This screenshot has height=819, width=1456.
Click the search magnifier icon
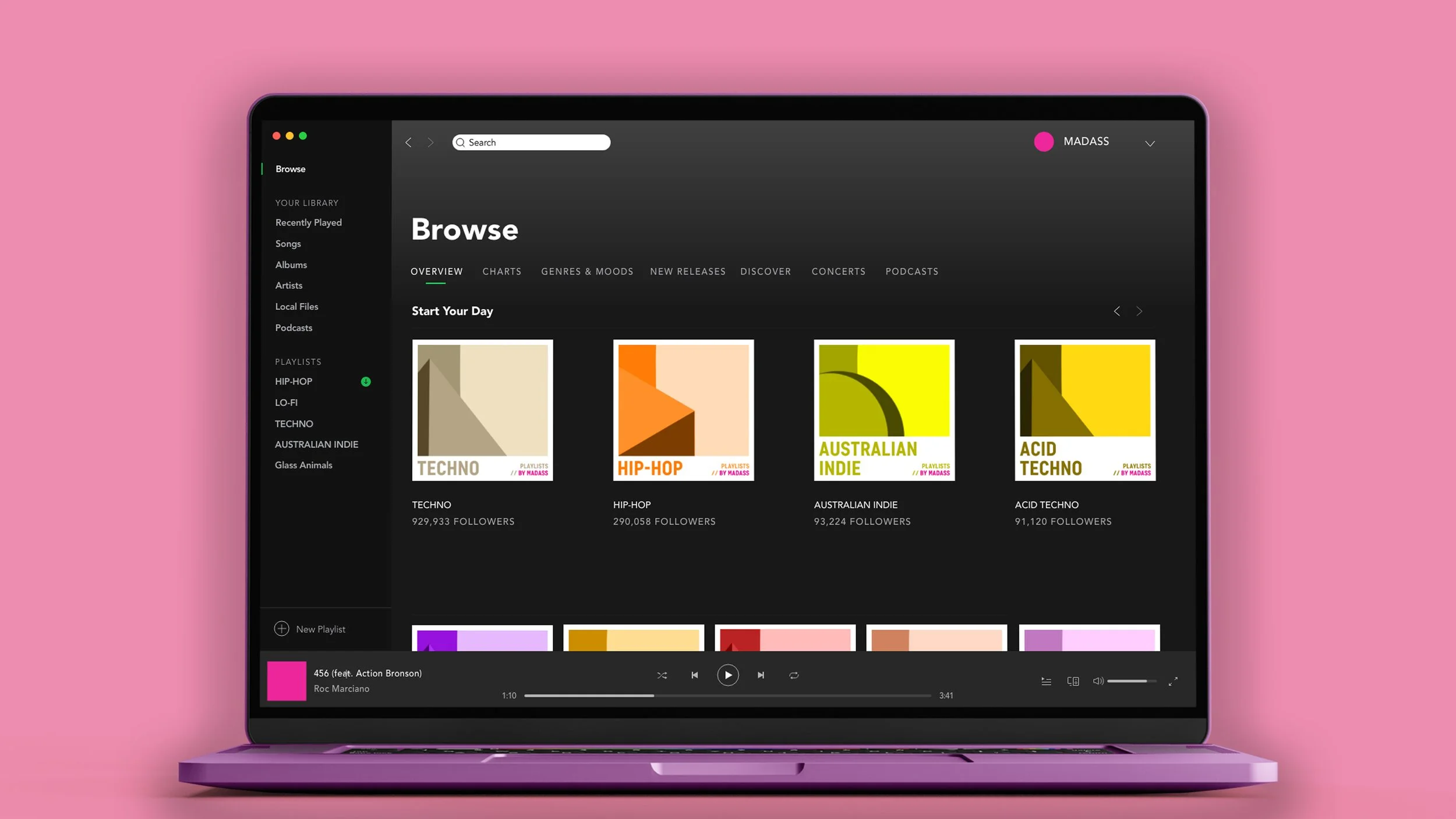click(460, 142)
